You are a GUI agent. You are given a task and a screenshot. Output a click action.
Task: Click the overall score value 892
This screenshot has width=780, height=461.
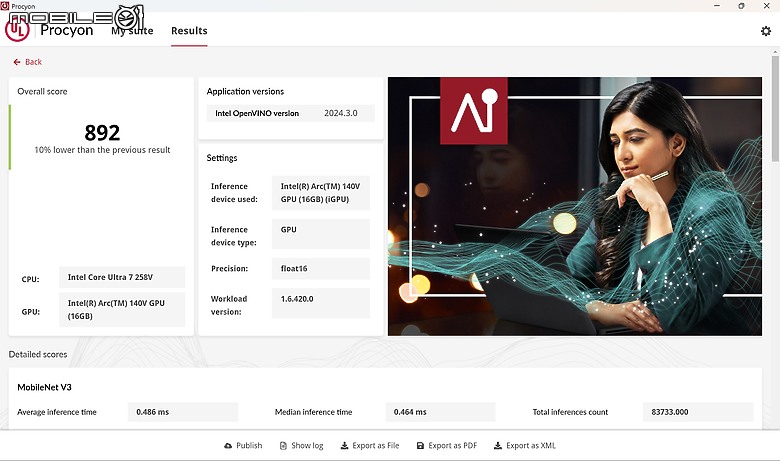[x=102, y=133]
